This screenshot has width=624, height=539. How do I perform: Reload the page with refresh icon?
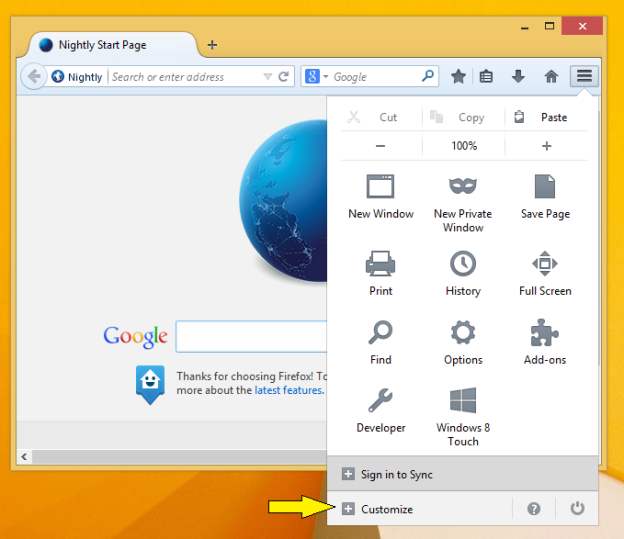pyautogui.click(x=283, y=76)
